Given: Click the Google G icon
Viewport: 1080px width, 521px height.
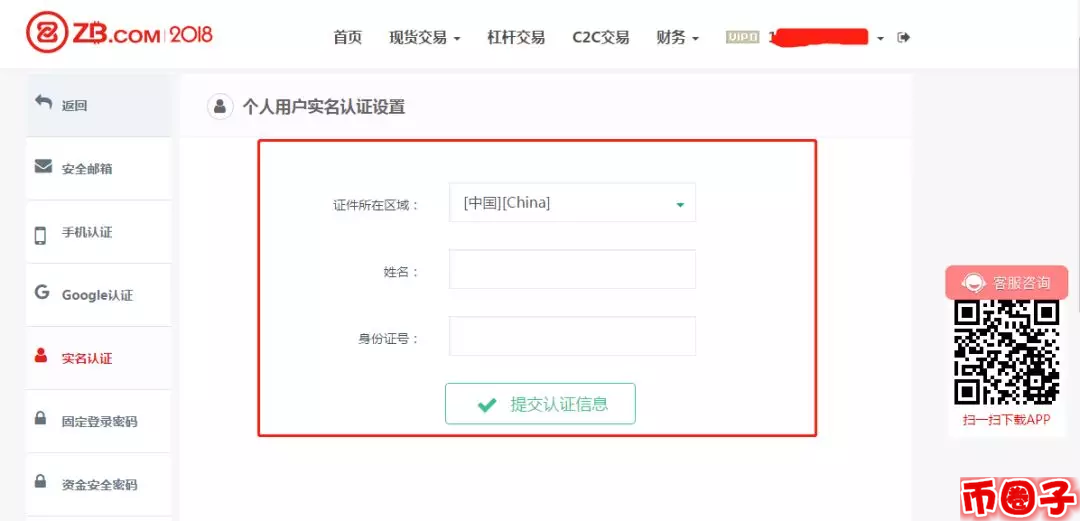Looking at the screenshot, I should point(42,292).
